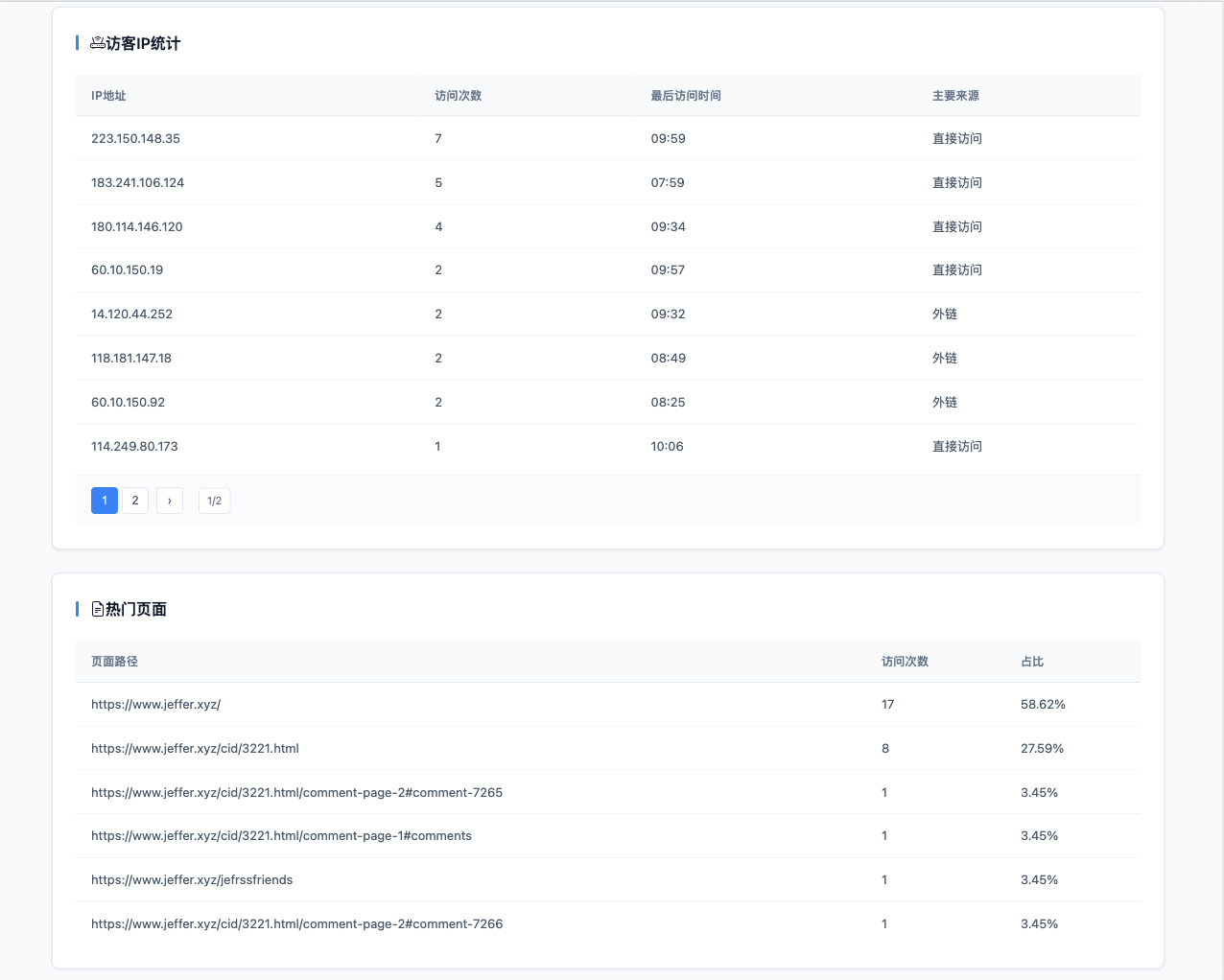Click the 1/2 page indicator box
This screenshot has height=980, width=1224.
(x=214, y=501)
